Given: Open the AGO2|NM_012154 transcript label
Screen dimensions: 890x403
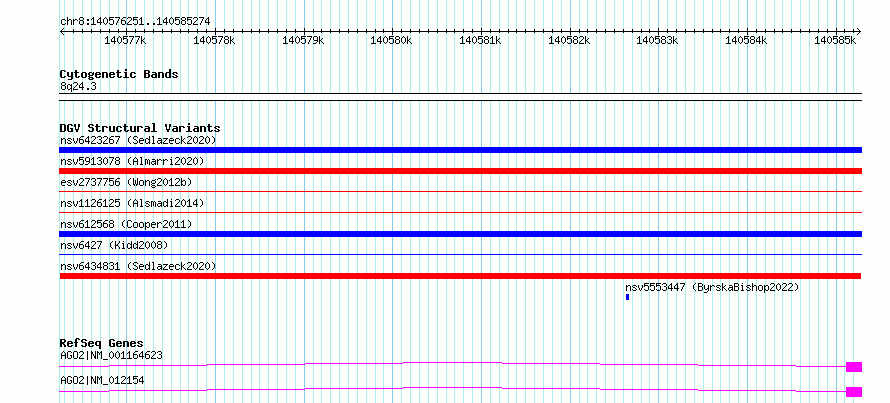Looking at the screenshot, I should (102, 380).
